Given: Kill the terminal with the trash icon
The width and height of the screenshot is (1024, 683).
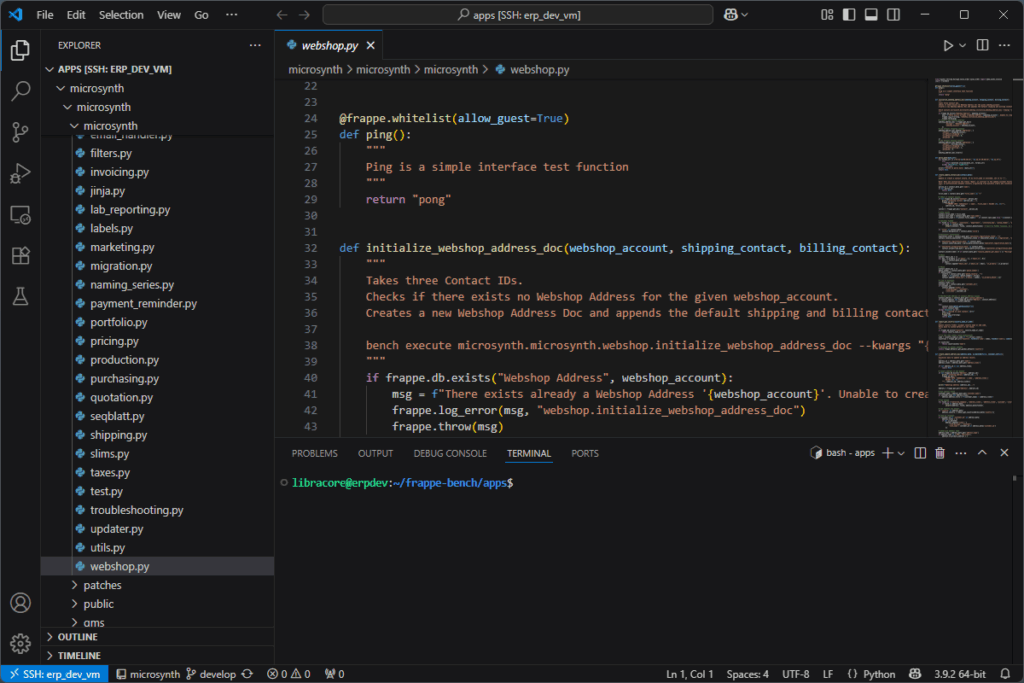Looking at the screenshot, I should coord(940,453).
